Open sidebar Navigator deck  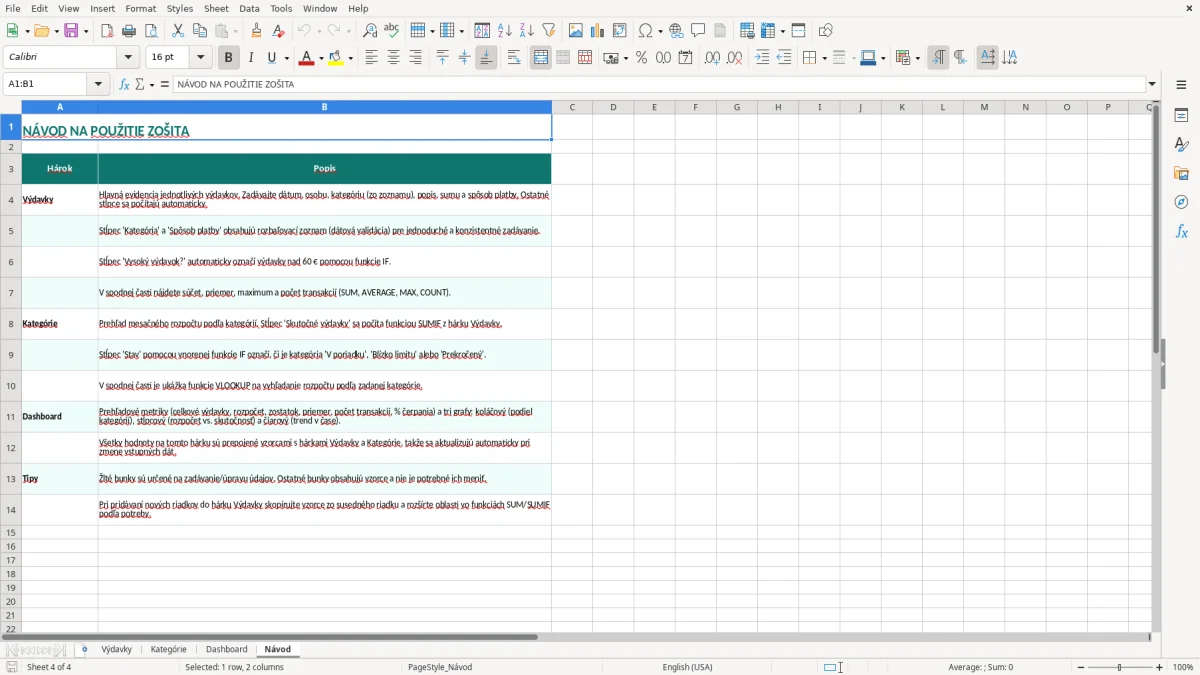(1182, 203)
